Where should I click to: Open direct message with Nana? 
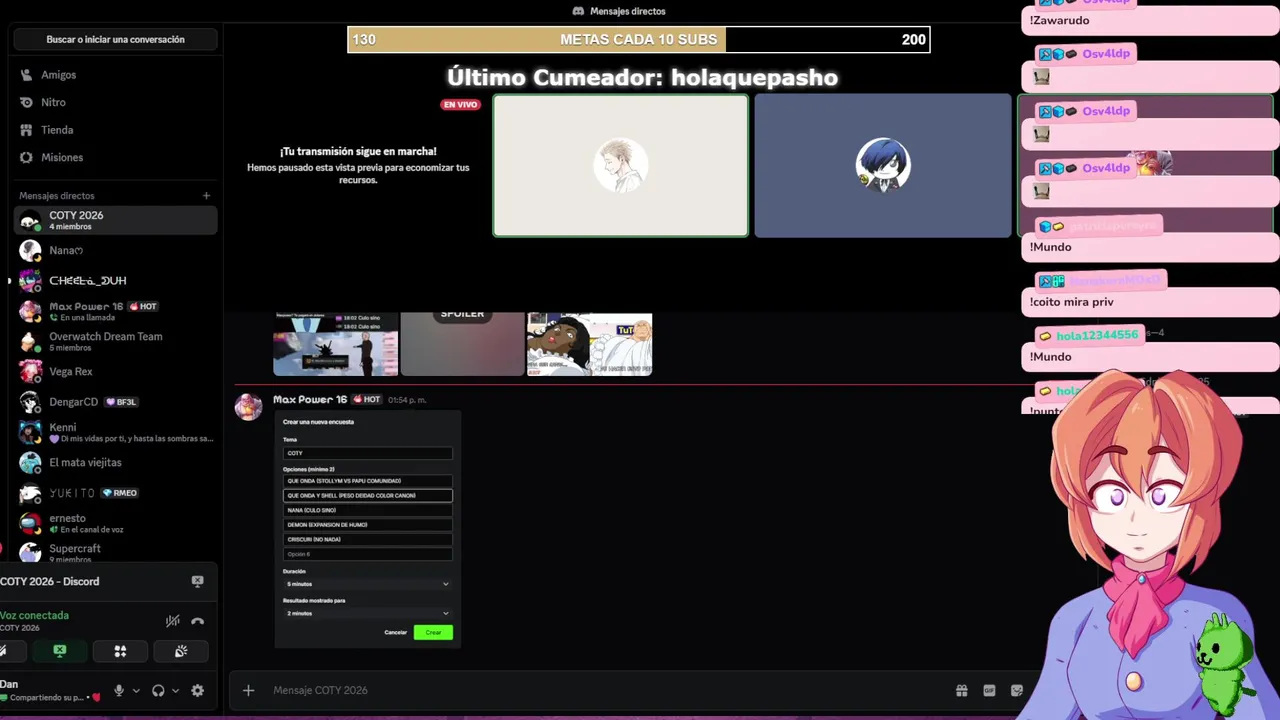[x=115, y=250]
